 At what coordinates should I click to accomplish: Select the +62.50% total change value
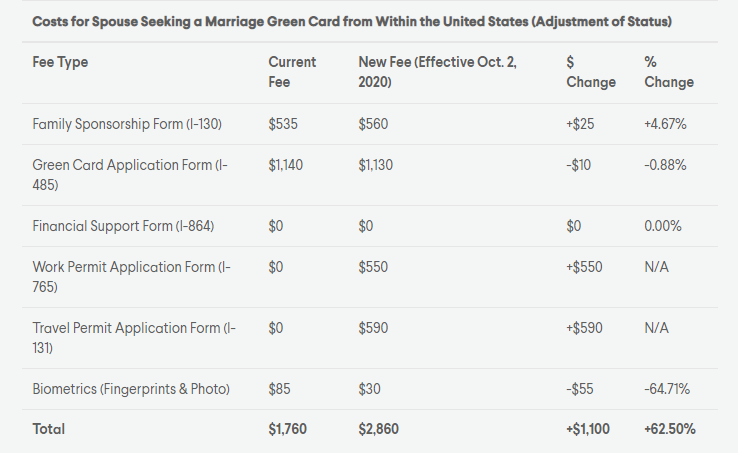(670, 429)
